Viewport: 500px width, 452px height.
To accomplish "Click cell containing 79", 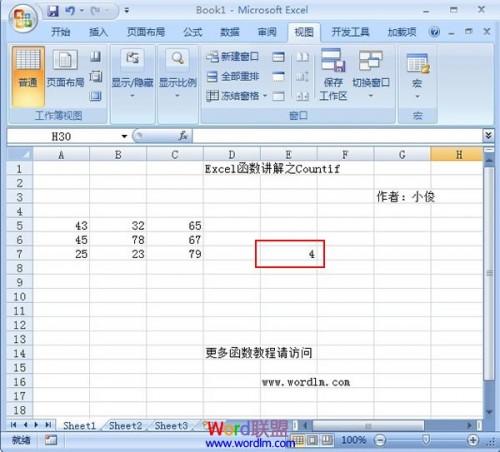I will [175, 254].
